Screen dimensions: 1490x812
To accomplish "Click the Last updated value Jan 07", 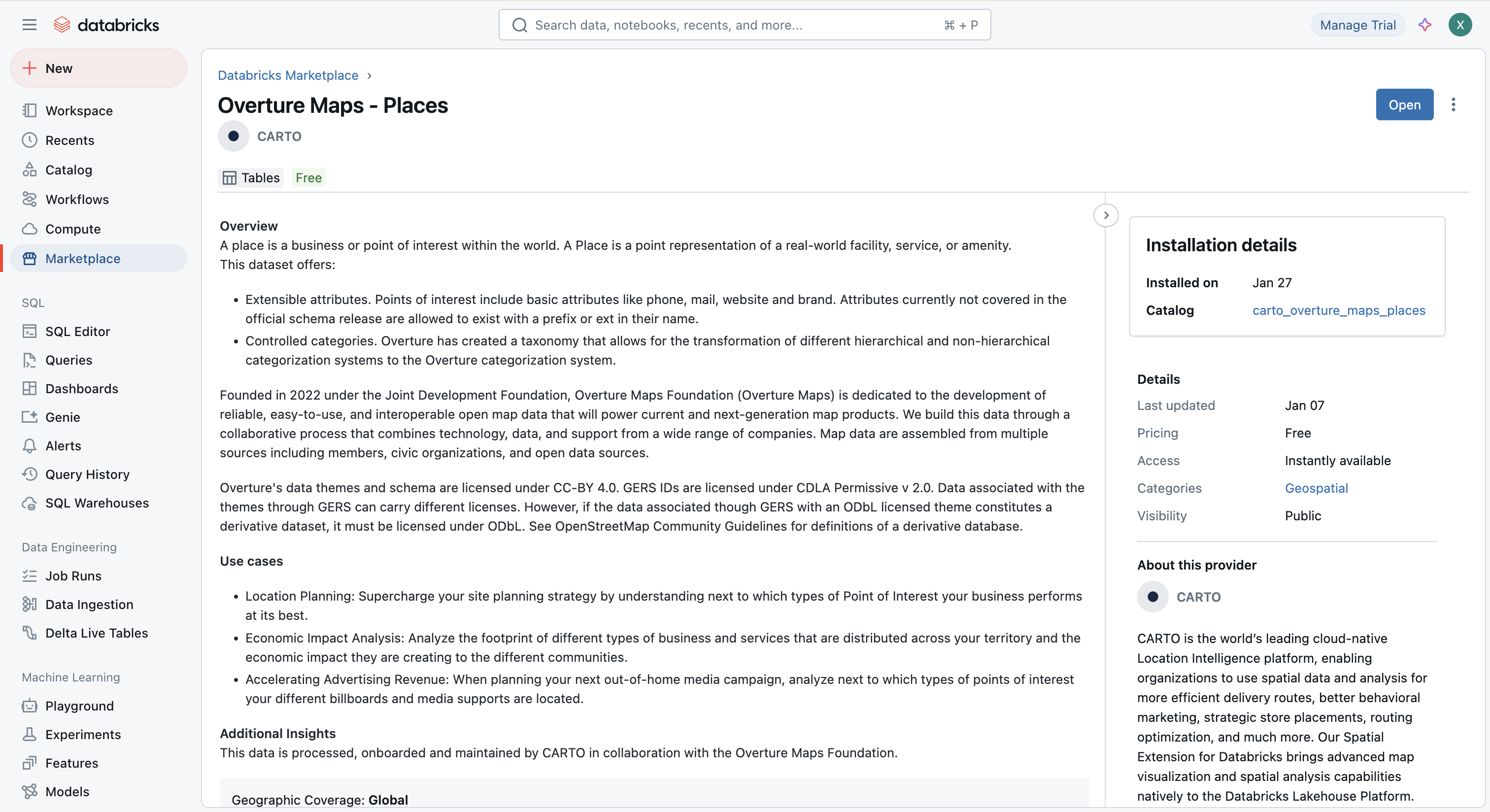I will 1304,406.
